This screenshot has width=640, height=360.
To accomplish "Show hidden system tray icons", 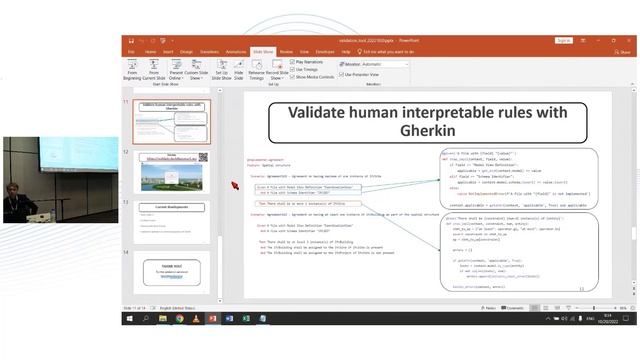I will [x=548, y=318].
